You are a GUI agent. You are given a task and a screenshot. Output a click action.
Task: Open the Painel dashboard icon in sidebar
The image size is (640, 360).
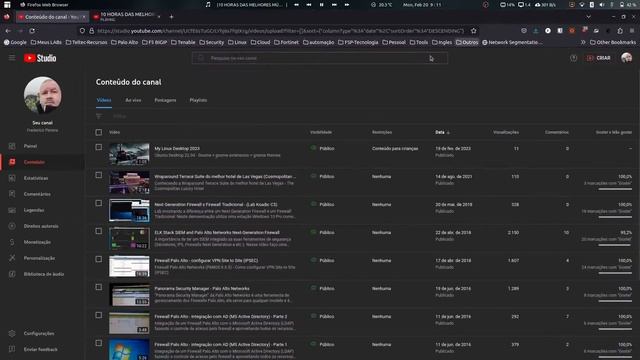click(x=12, y=146)
